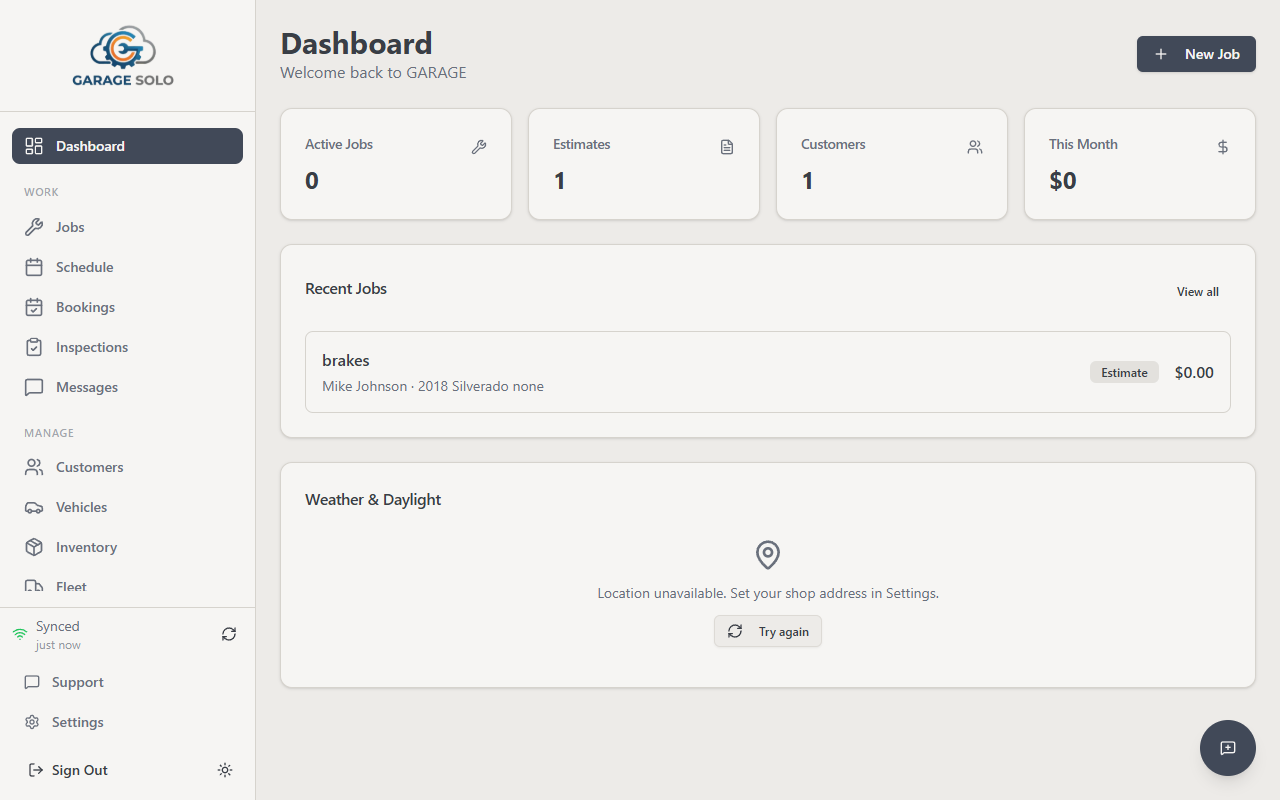Click the Settings gear icon
This screenshot has width=1280, height=800.
coord(32,722)
